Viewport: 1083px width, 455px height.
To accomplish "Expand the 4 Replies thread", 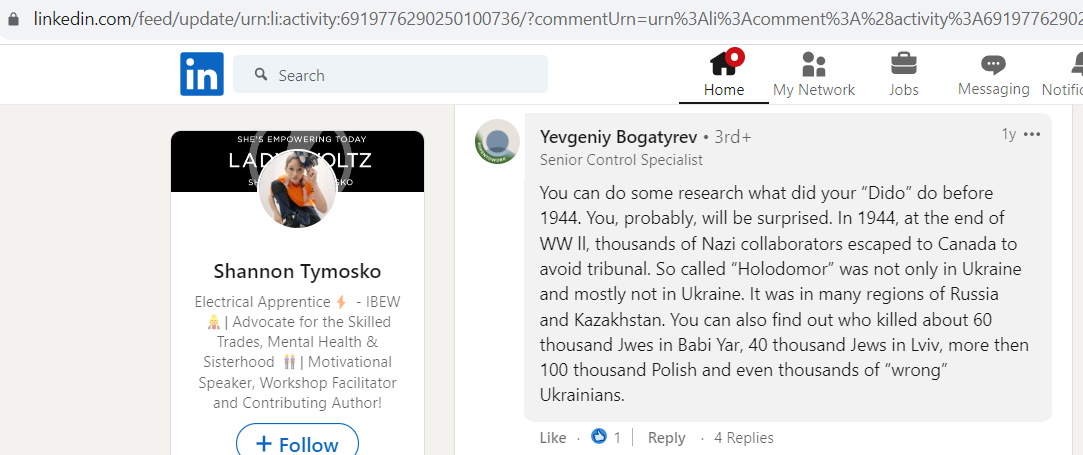I will [x=743, y=438].
